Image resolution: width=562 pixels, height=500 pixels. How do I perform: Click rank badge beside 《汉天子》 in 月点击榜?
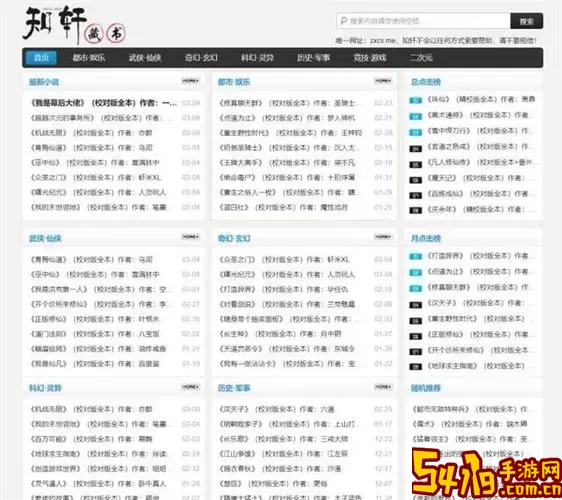coord(416,305)
